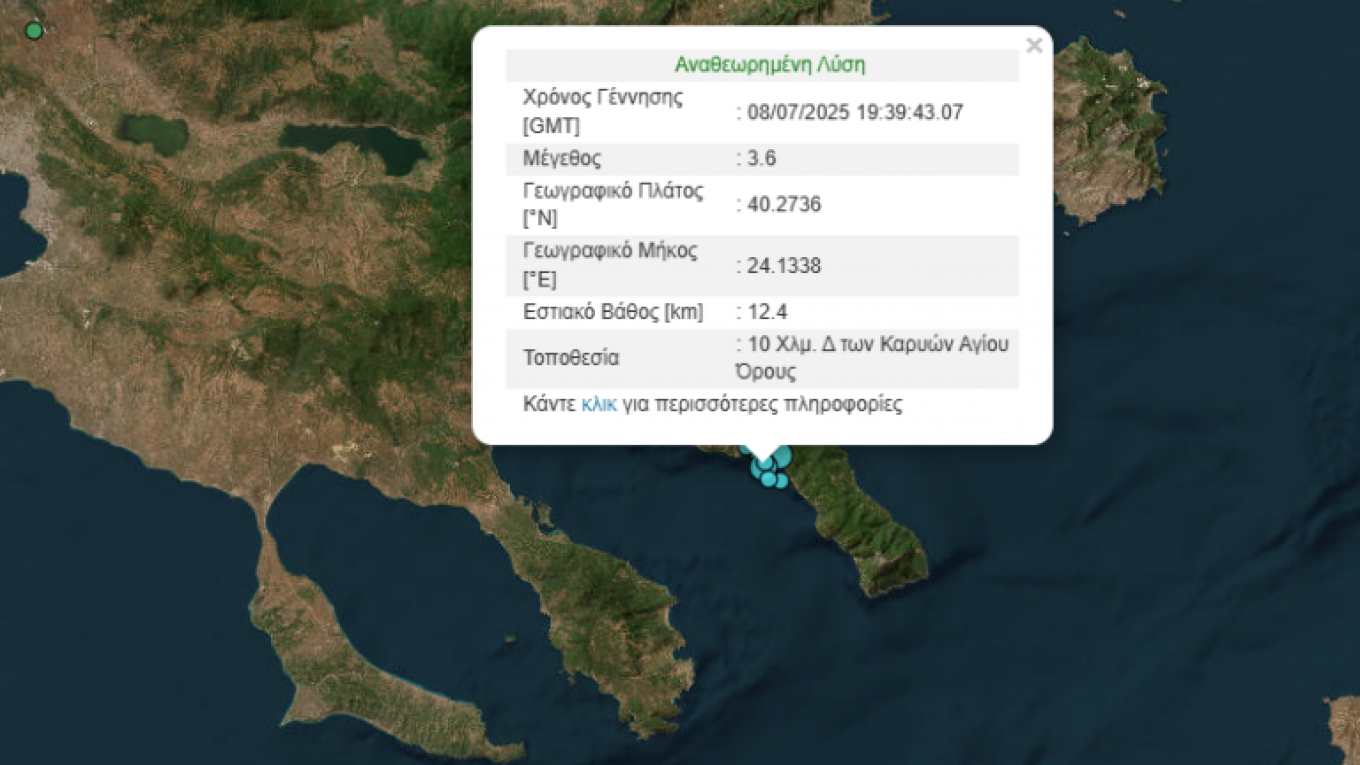Click the 'Εστιακό Βάθος [km]' label

coord(613,312)
